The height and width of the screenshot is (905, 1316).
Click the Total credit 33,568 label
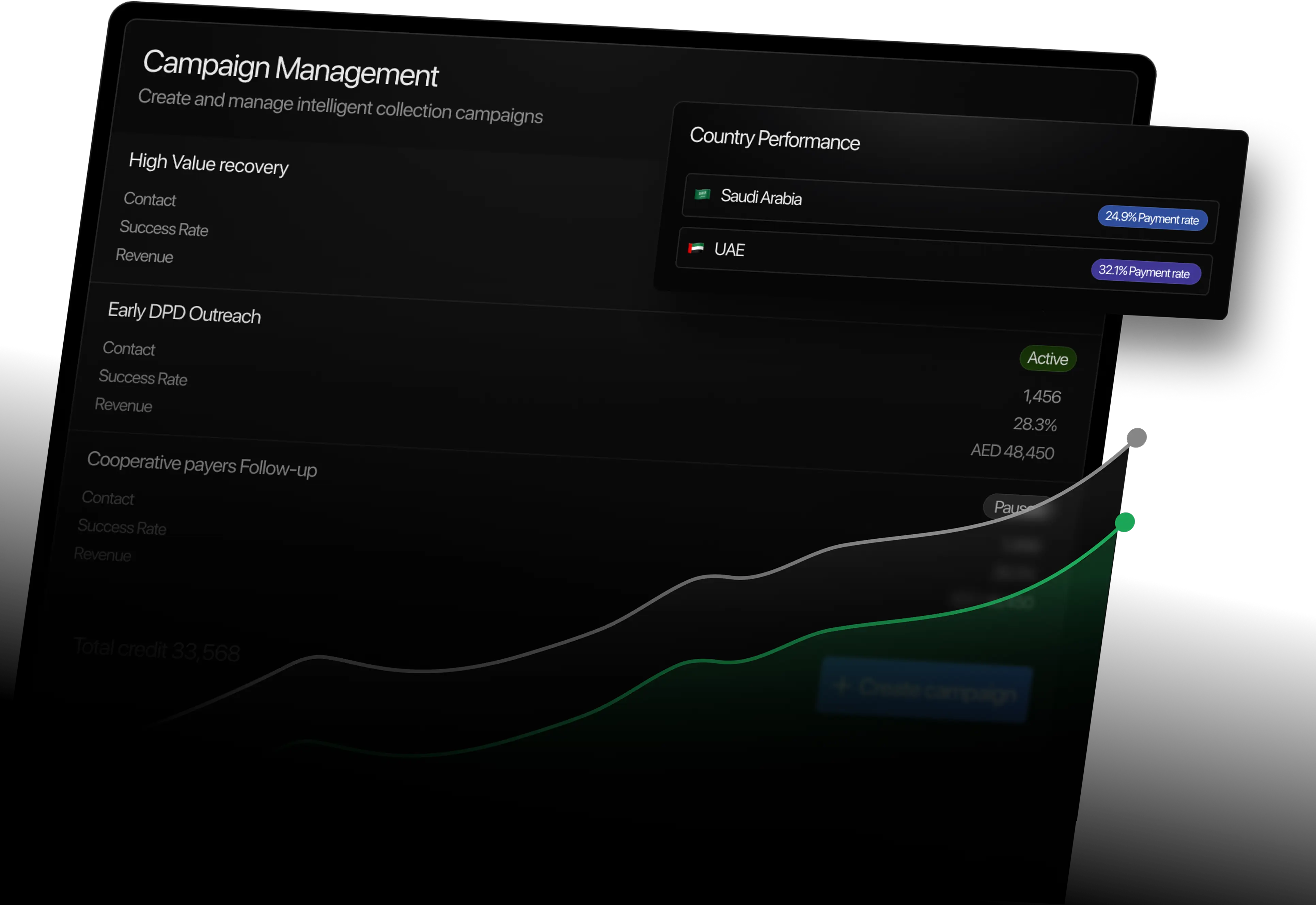point(156,650)
